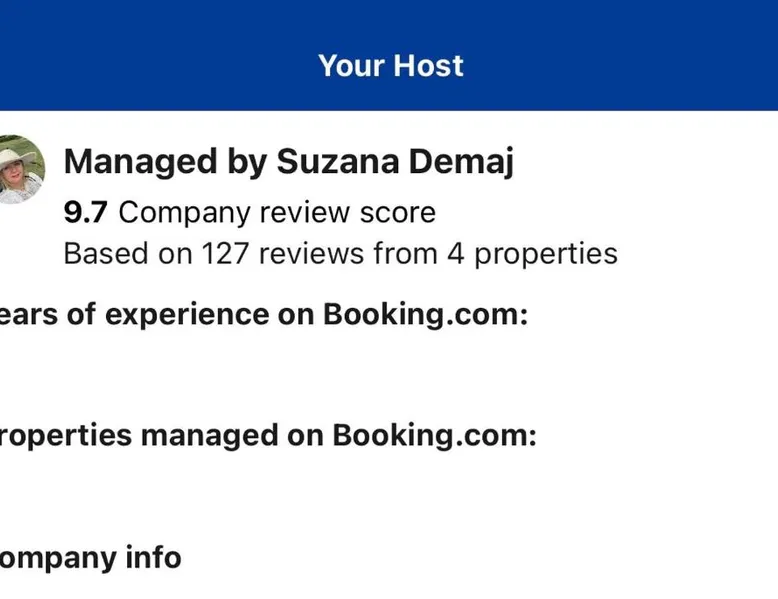Image resolution: width=778 pixels, height=599 pixels.
Task: Click the 9.7 review score number
Action: click(86, 213)
